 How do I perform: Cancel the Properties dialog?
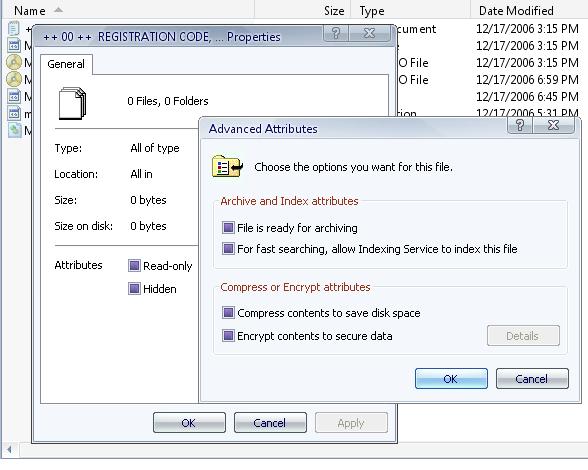point(270,423)
